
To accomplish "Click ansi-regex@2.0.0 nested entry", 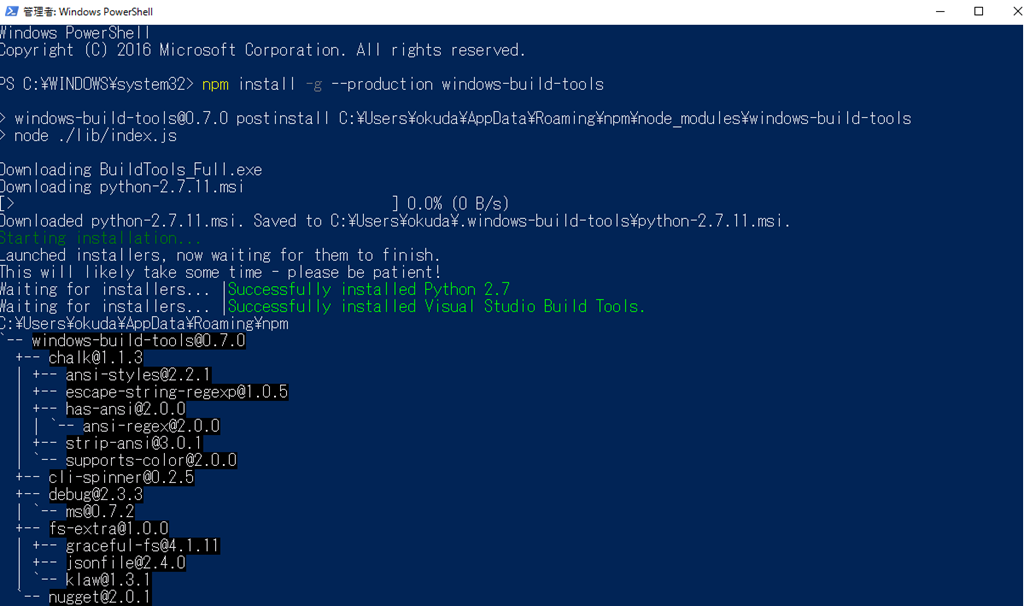I will coord(152,426).
